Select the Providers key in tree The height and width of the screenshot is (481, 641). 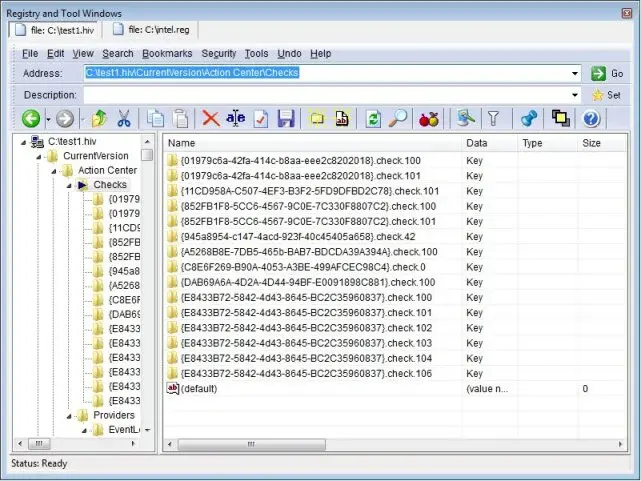114,415
